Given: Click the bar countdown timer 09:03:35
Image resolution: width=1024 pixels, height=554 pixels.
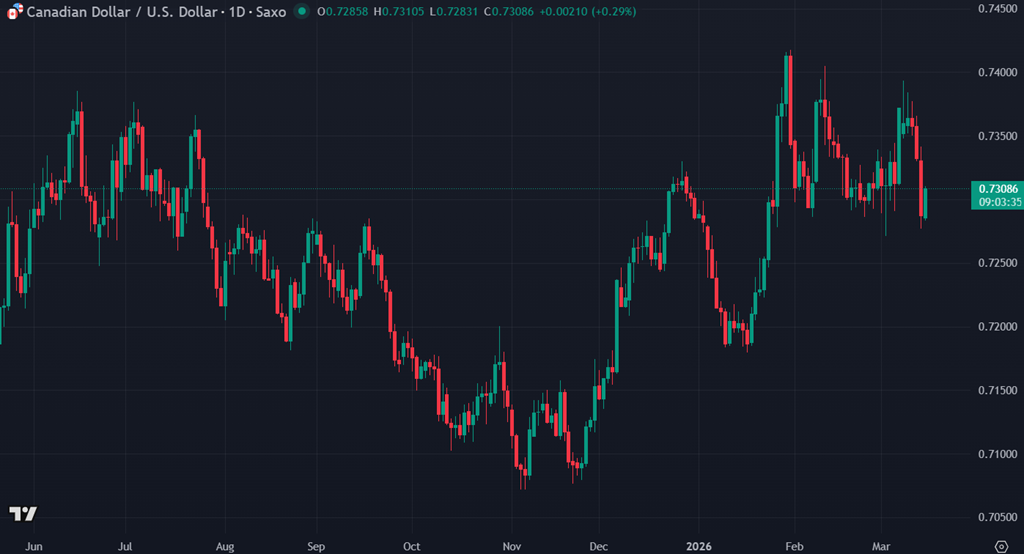Looking at the screenshot, I should point(998,202).
